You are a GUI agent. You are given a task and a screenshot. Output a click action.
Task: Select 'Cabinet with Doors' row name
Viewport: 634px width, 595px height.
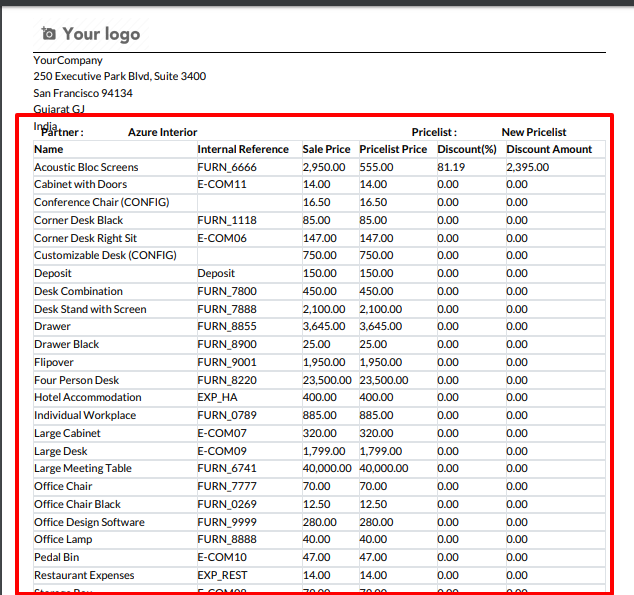(80, 184)
